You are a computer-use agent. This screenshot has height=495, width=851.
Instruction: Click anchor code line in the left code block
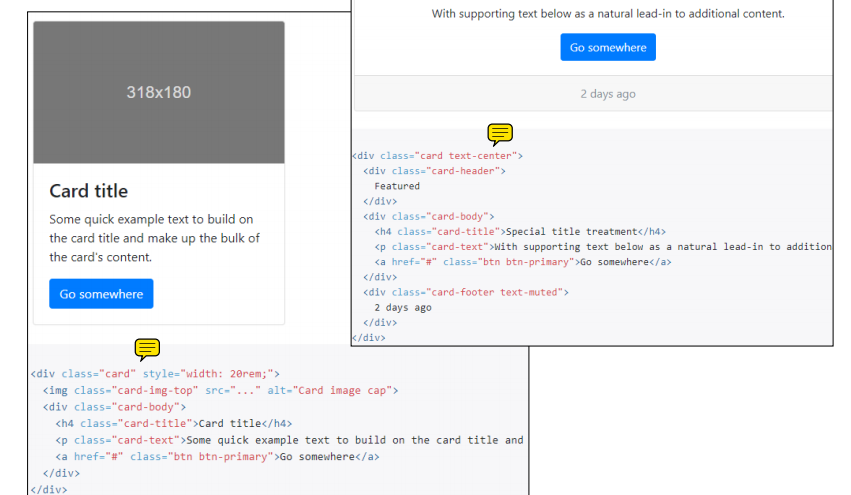coord(217,457)
